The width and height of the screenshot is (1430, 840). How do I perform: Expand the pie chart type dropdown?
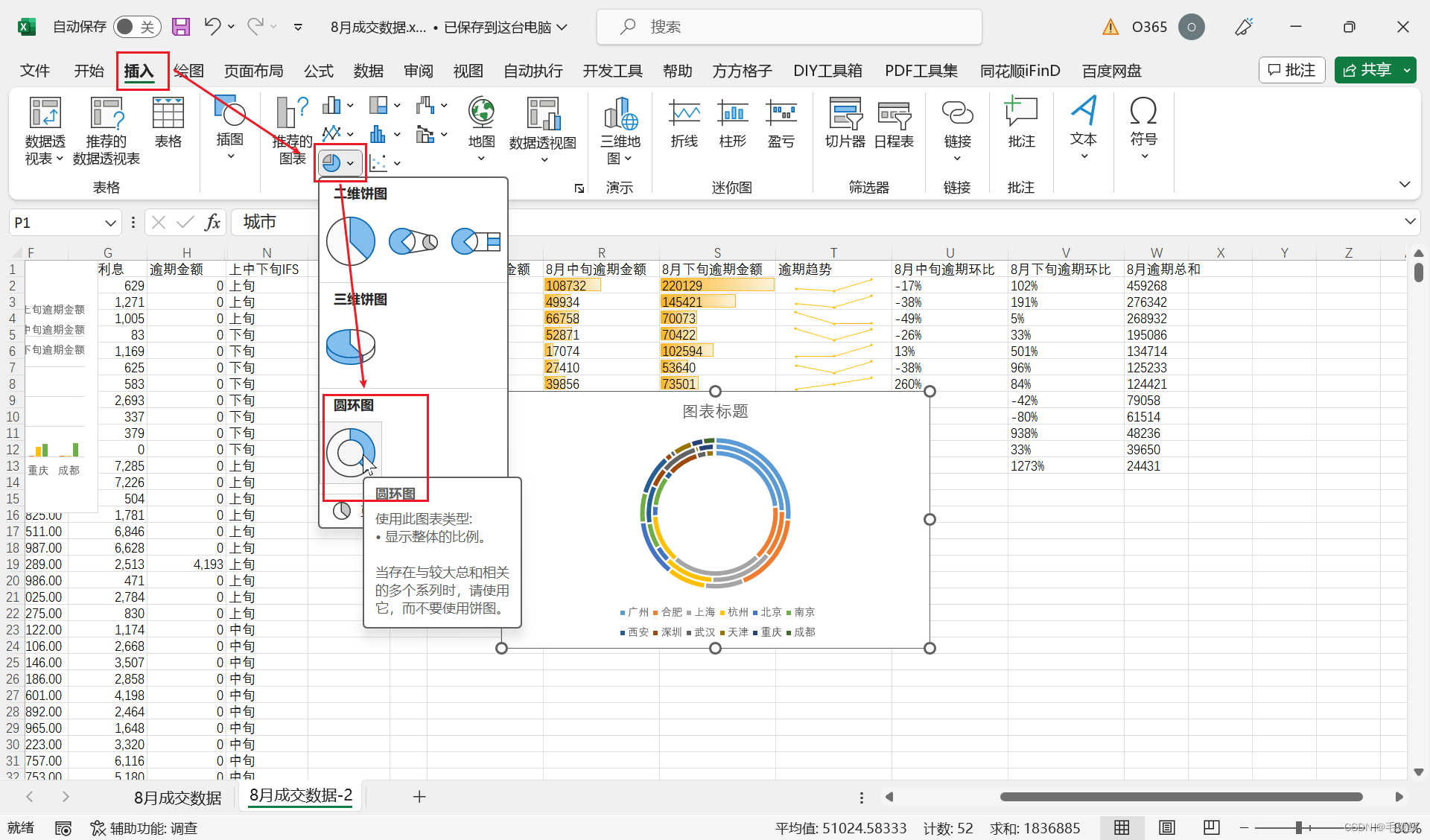coord(350,163)
